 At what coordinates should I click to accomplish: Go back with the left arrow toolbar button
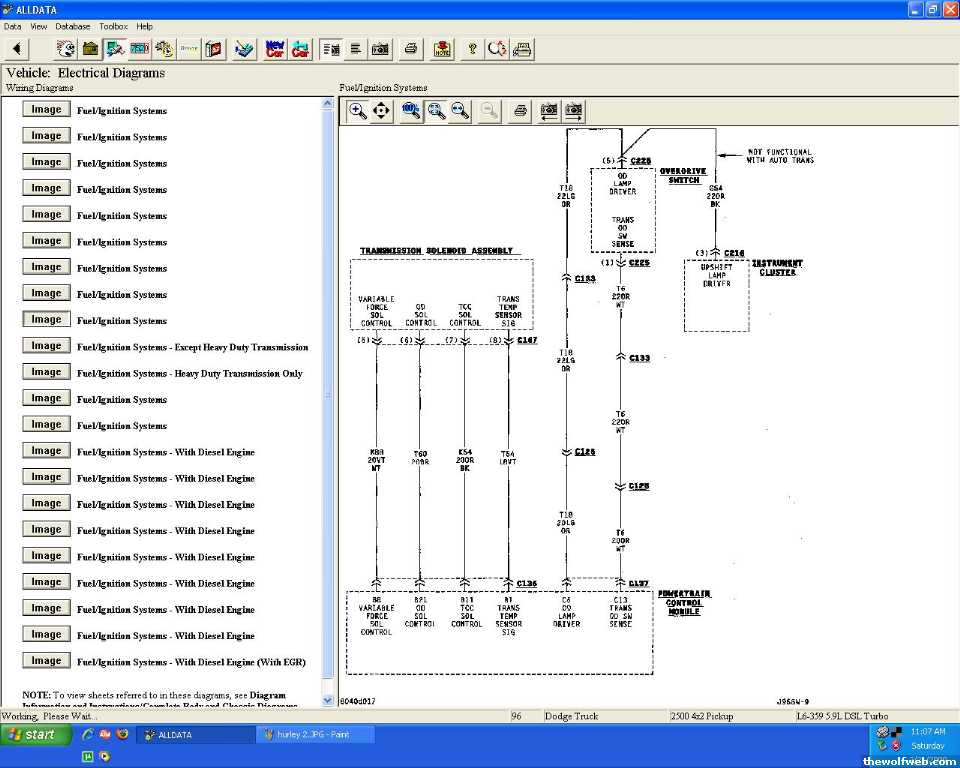click(x=17, y=48)
